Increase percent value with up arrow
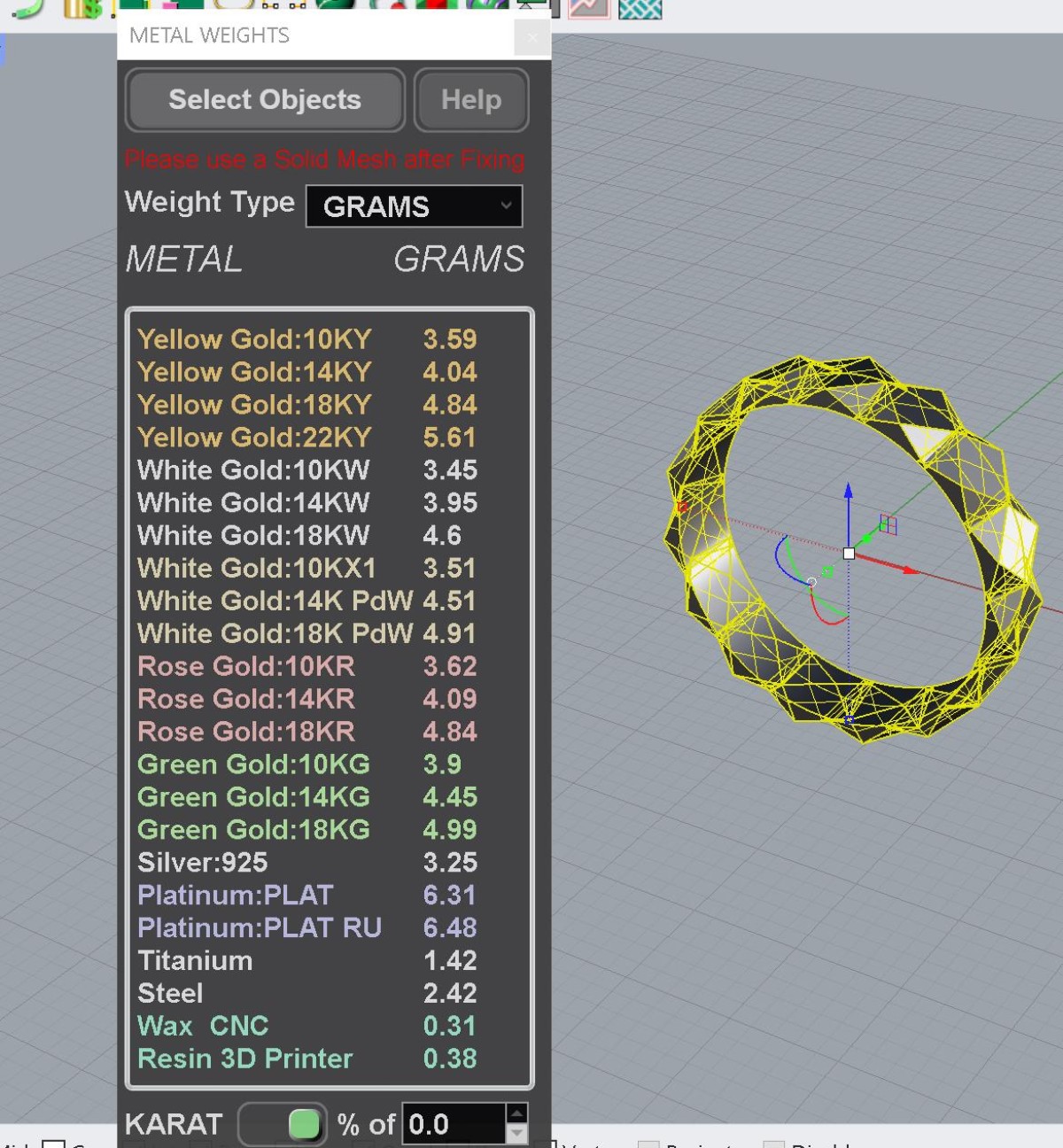Screen dimensions: 1063x1148 [516, 1113]
